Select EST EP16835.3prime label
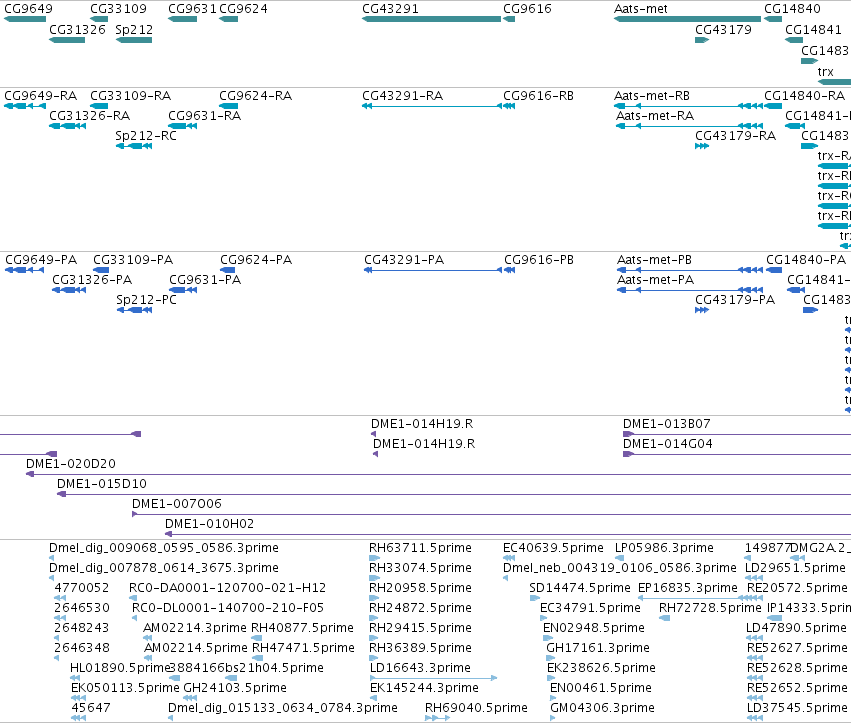851x723 pixels. click(688, 588)
